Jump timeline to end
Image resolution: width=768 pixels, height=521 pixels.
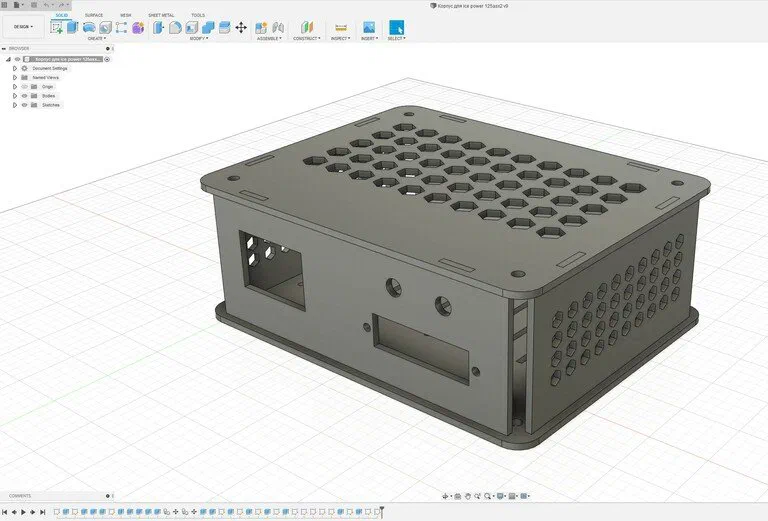coord(43,512)
